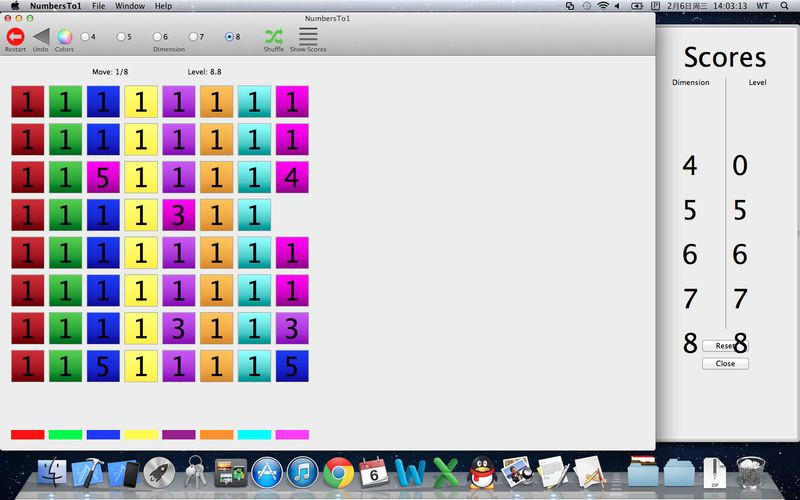The width and height of the screenshot is (800, 500).
Task: Launch Xcode from the Dock
Action: click(87, 473)
